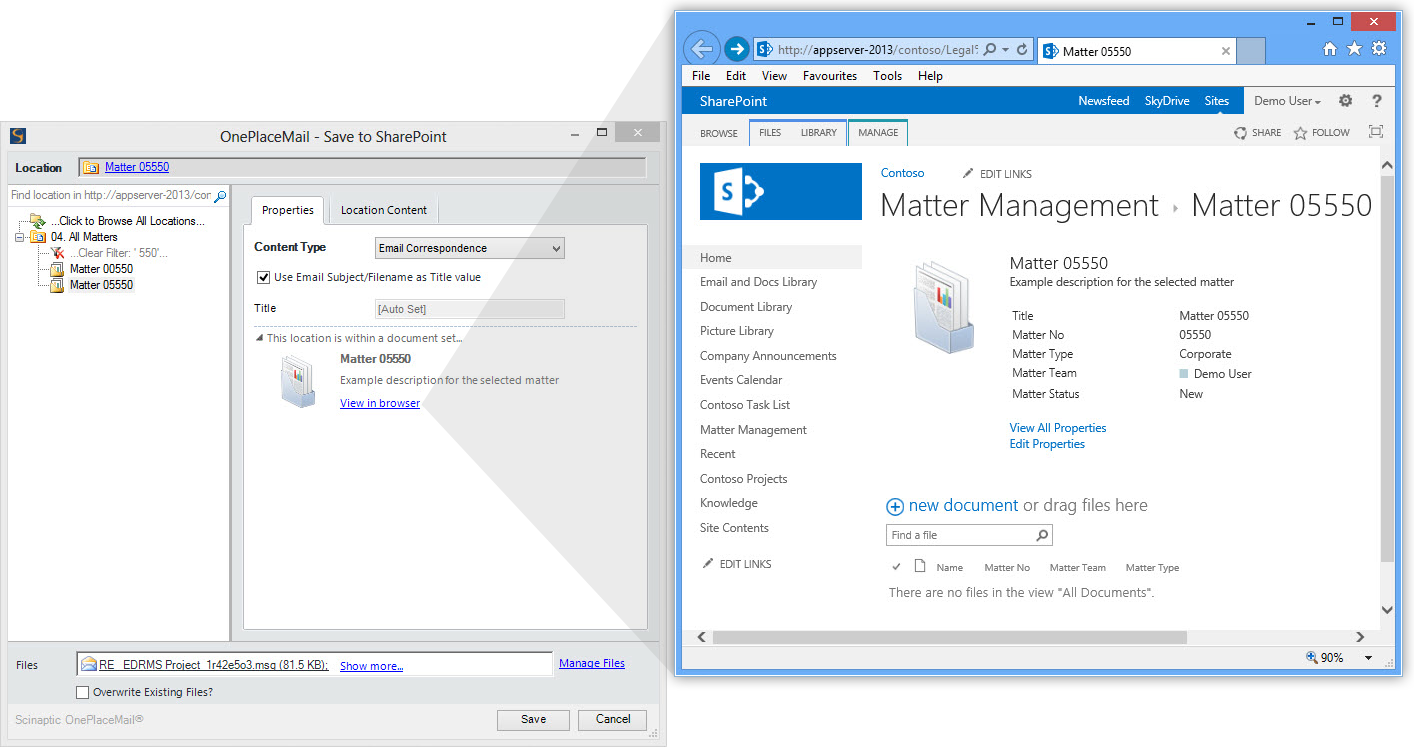This screenshot has height=748, width=1414.
Task: Open favourites star icon in browser
Action: coord(1354,48)
